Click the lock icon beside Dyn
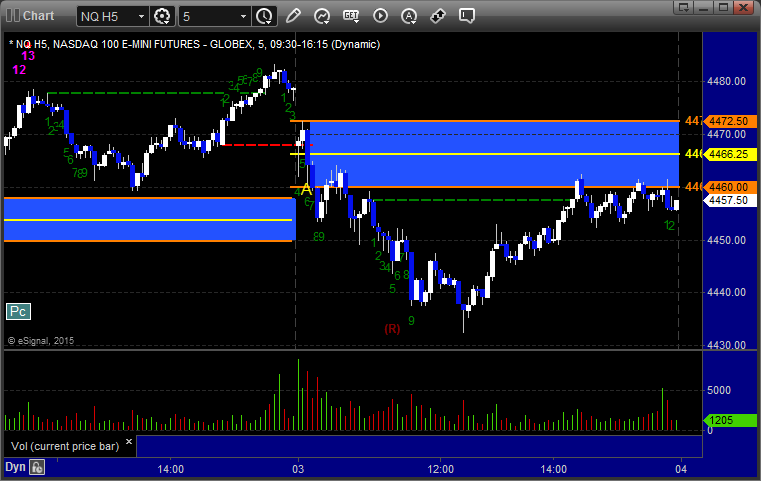This screenshot has height=481, width=761. point(37,467)
